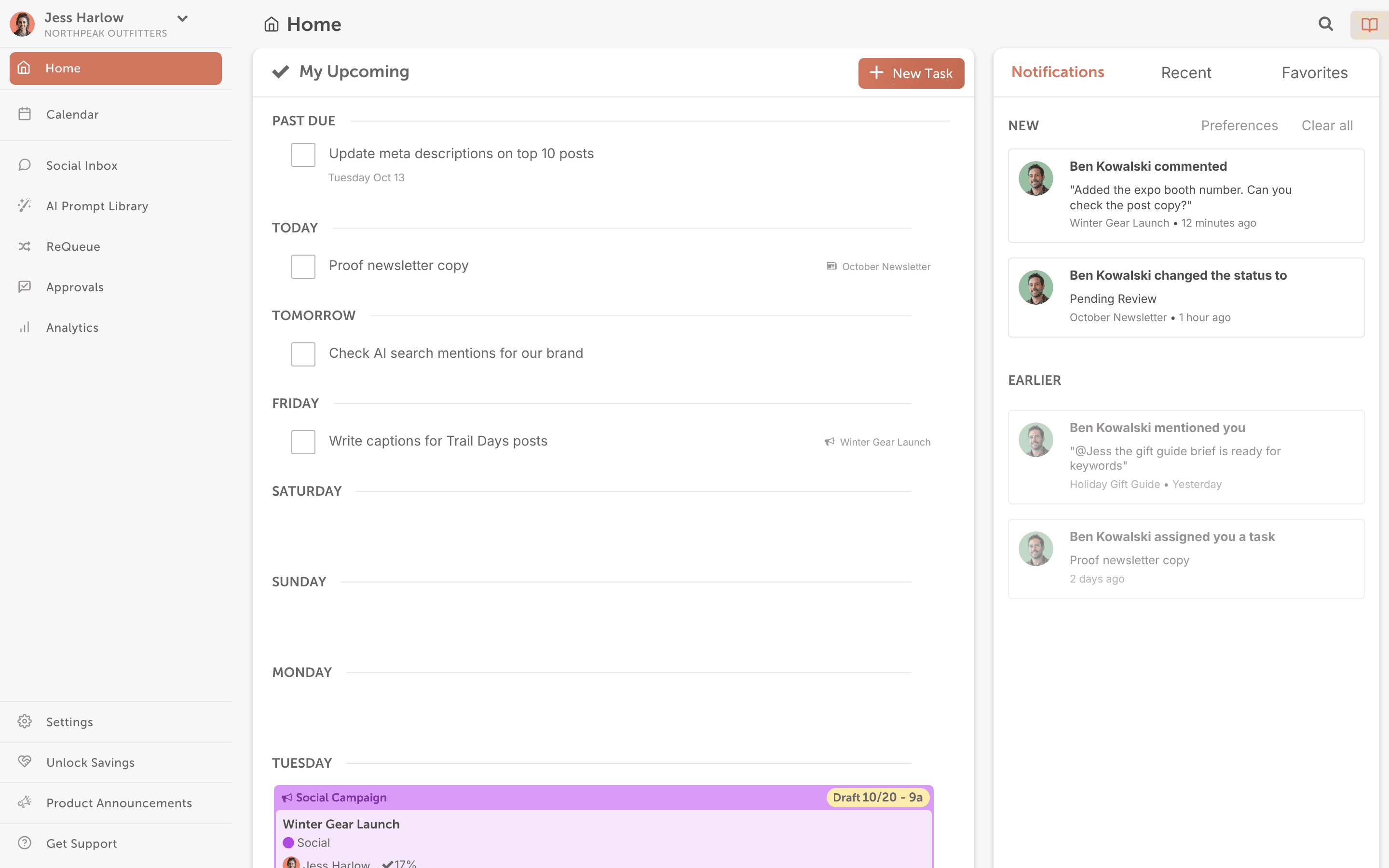Click Clear all notifications
The width and height of the screenshot is (1389, 868).
pyautogui.click(x=1327, y=125)
